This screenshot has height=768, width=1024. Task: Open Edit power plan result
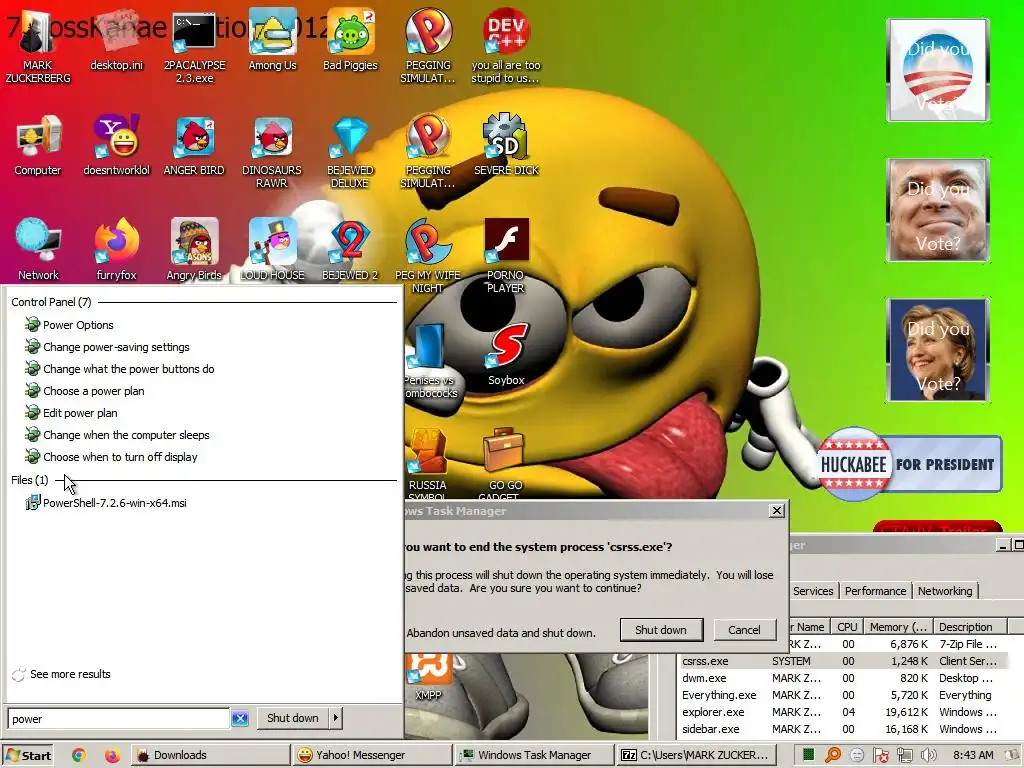80,413
